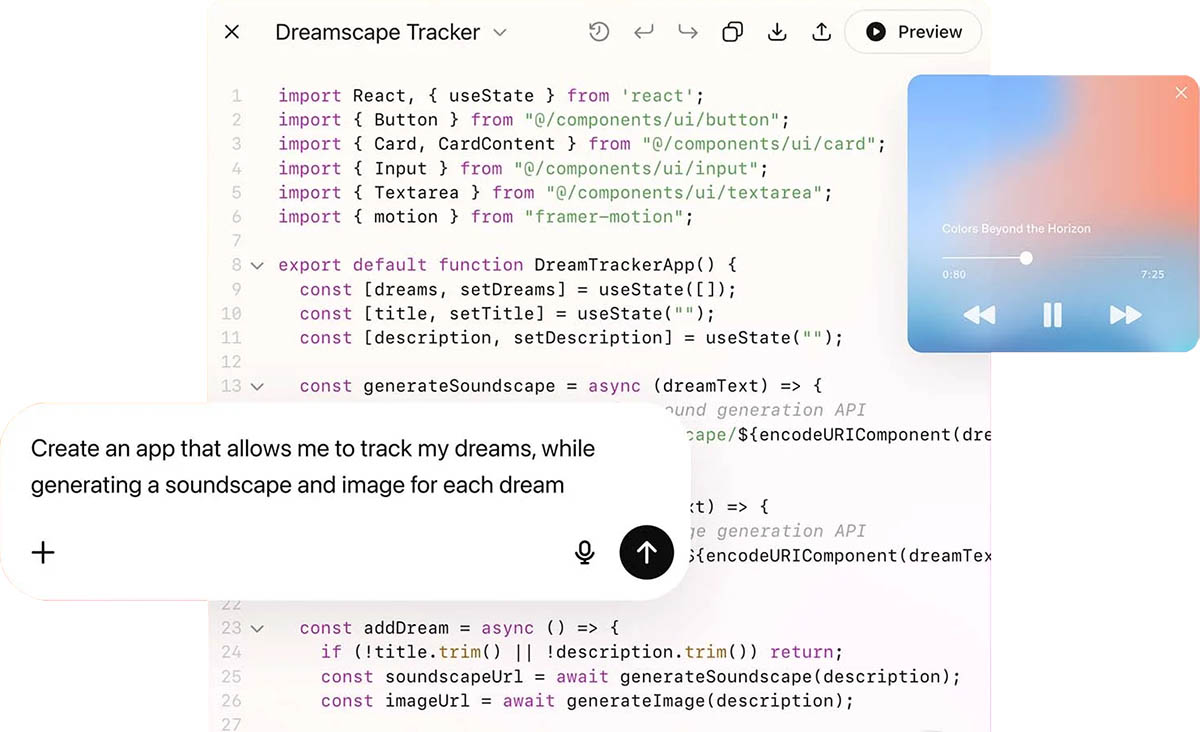The image size is (1200, 732).
Task: Open the Dreamscape Tracker title dropdown
Action: point(500,33)
